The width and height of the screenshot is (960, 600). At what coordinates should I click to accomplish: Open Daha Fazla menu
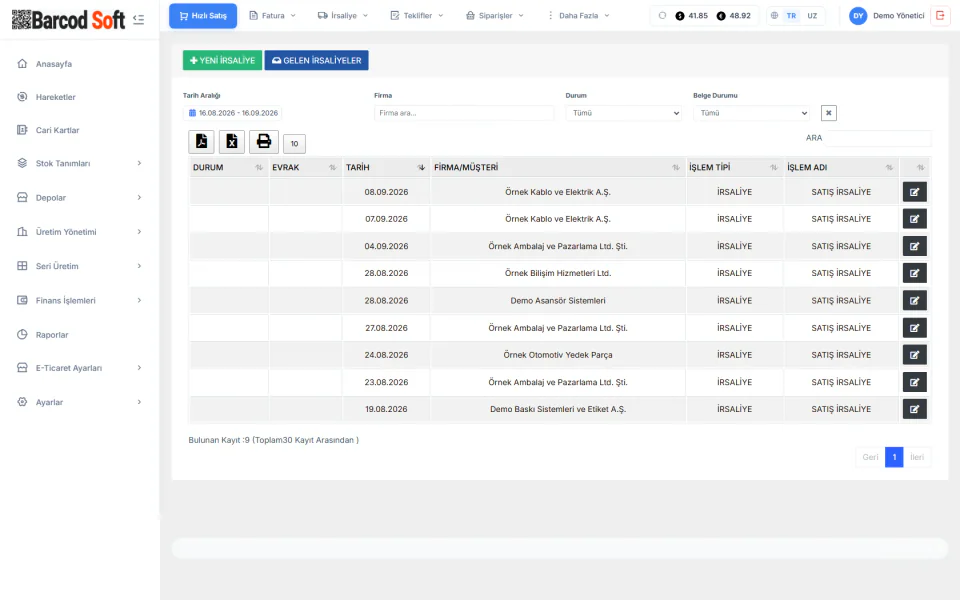578,16
